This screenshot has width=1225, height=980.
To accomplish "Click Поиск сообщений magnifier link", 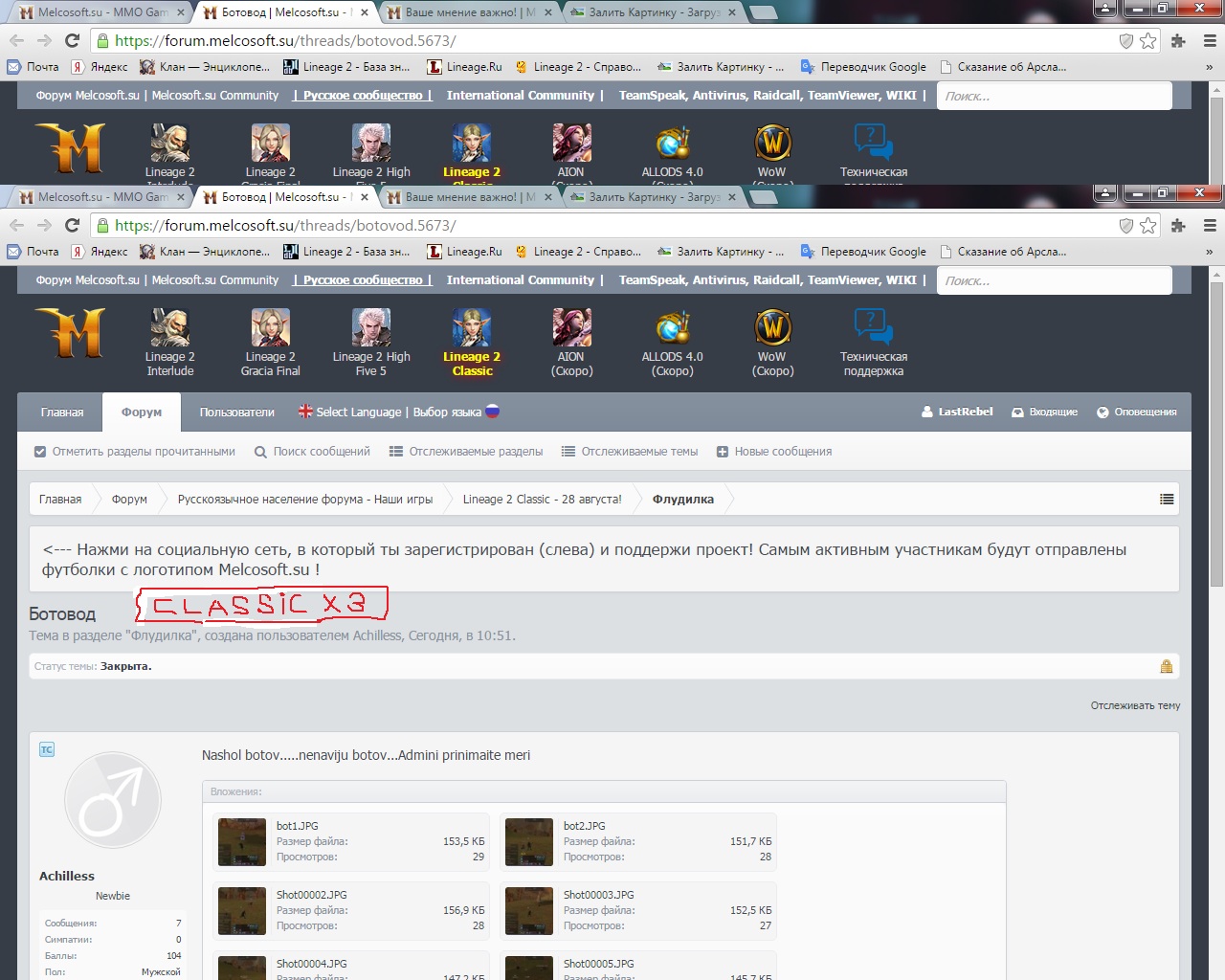I will 312,452.
